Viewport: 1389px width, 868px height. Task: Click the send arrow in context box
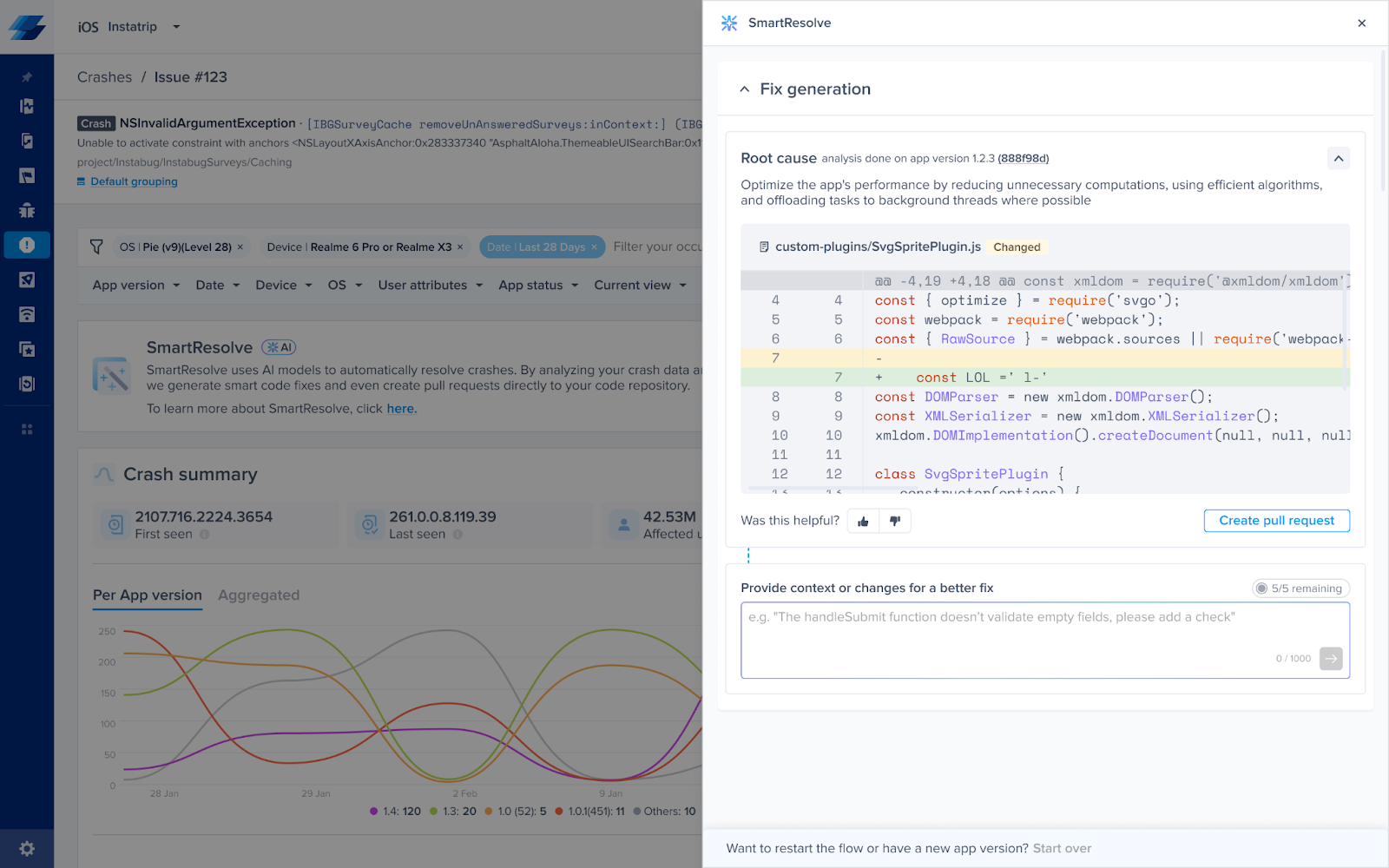(1331, 658)
